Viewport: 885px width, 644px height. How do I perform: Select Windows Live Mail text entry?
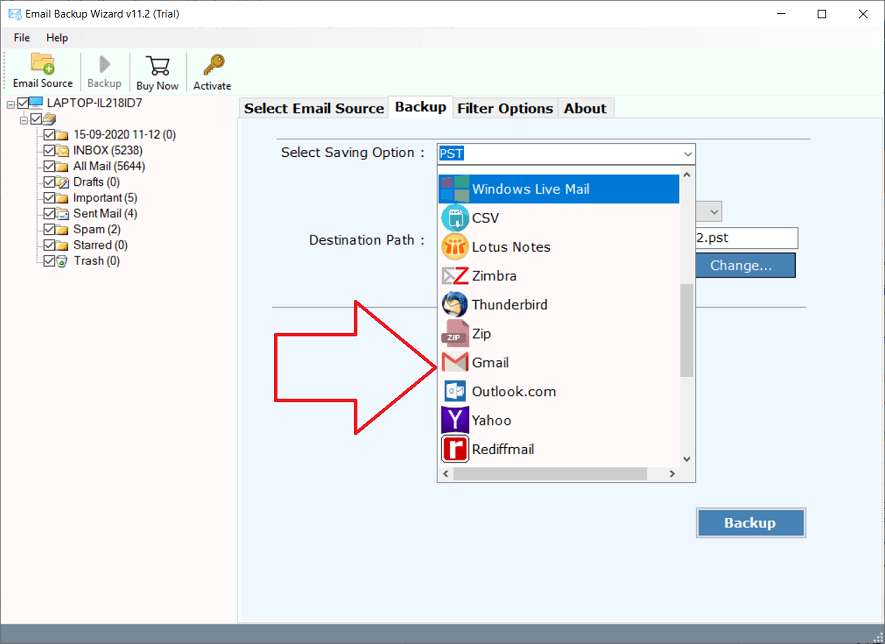click(531, 189)
